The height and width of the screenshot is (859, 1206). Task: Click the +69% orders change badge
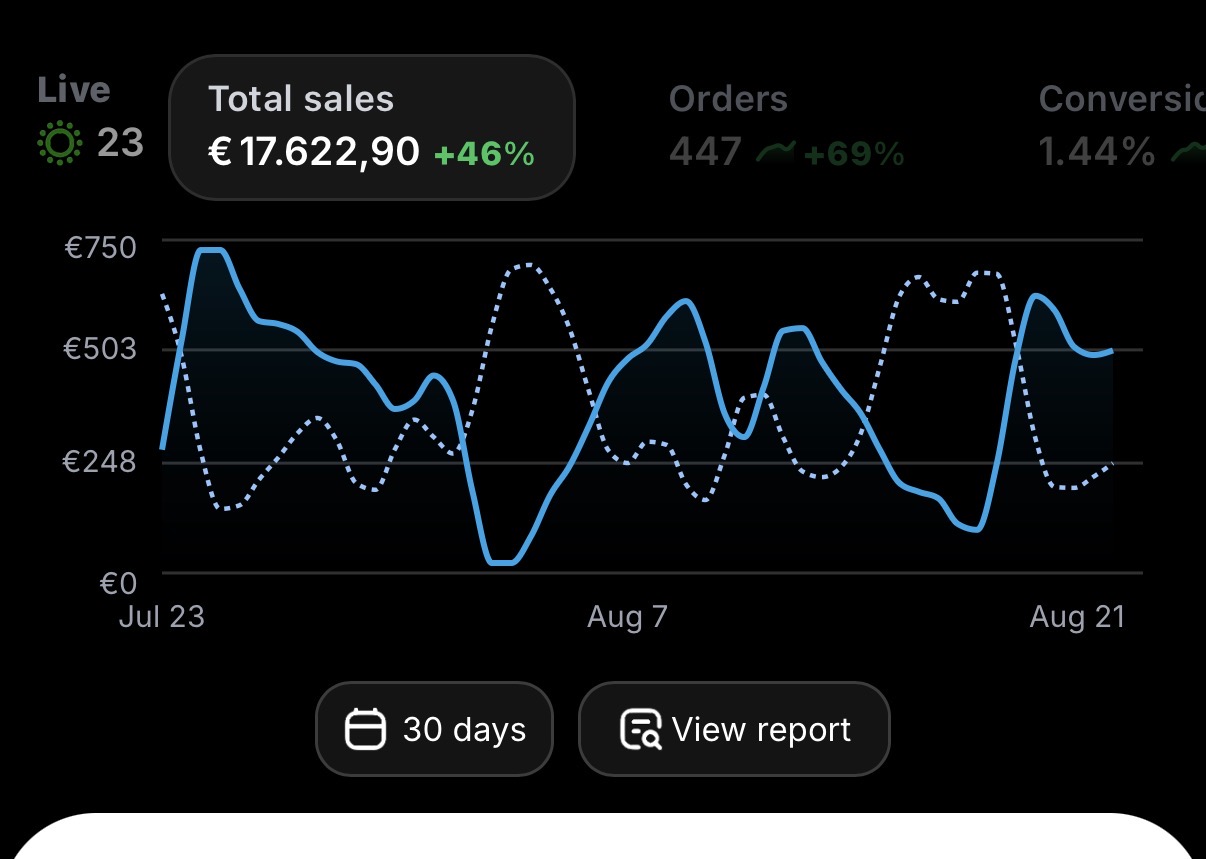(x=854, y=154)
